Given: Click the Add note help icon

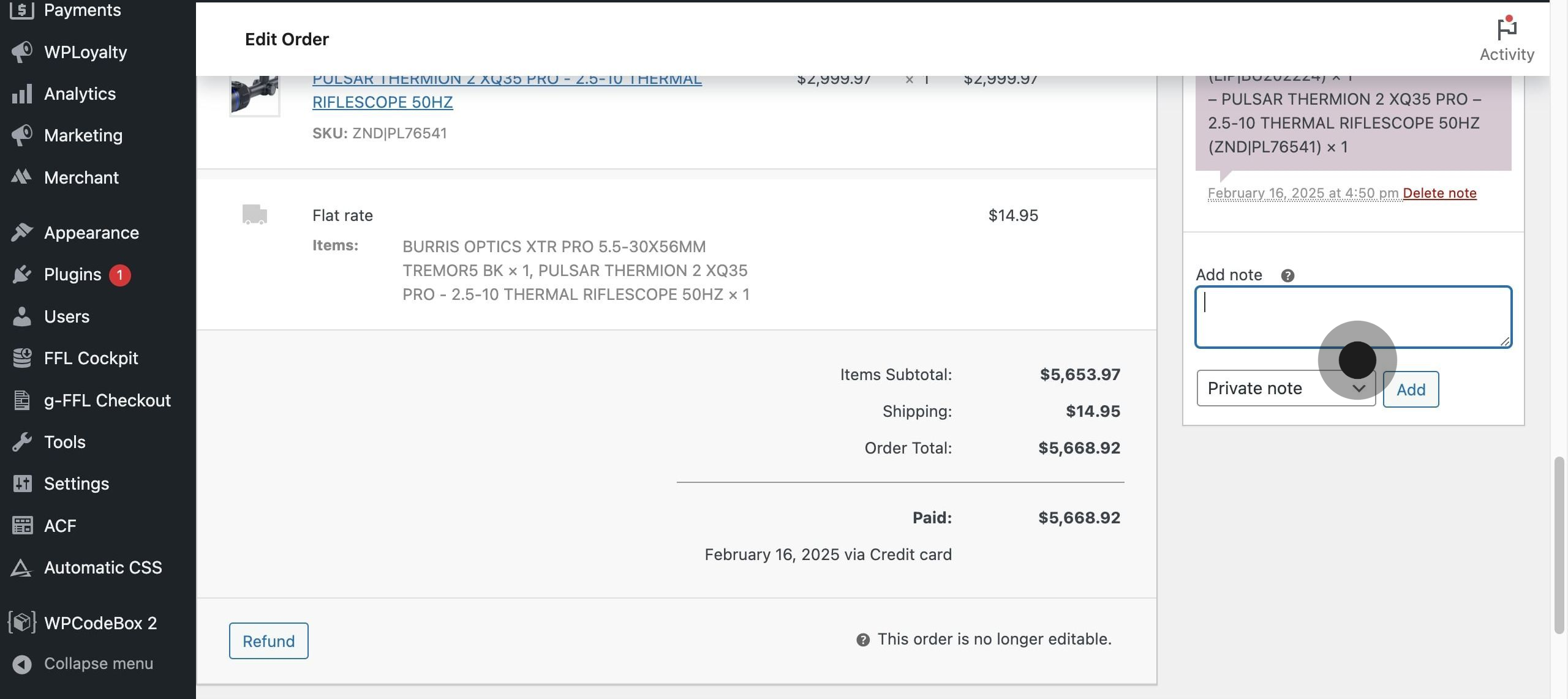Looking at the screenshot, I should click(x=1287, y=275).
